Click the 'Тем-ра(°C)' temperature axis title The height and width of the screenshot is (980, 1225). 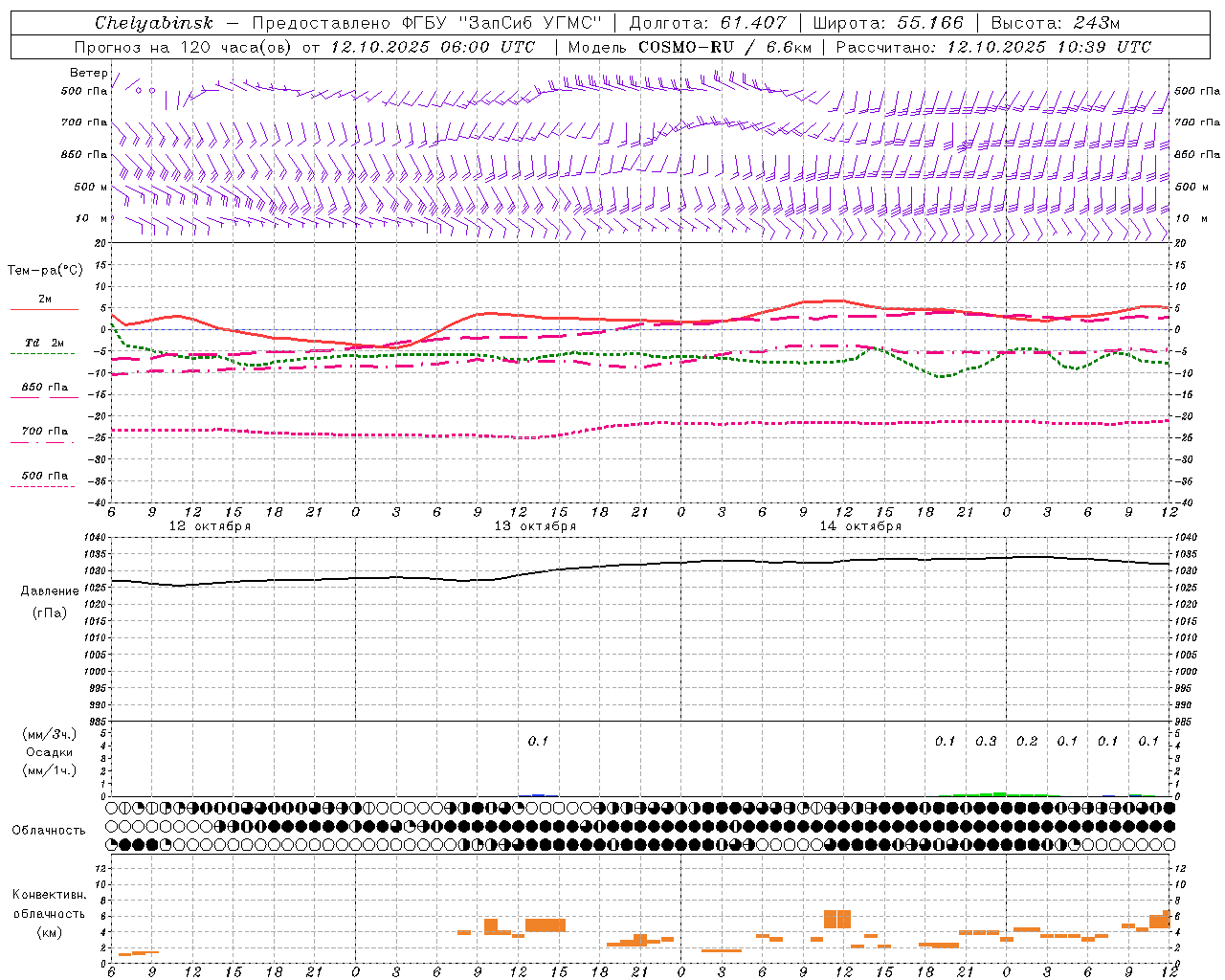[46, 271]
